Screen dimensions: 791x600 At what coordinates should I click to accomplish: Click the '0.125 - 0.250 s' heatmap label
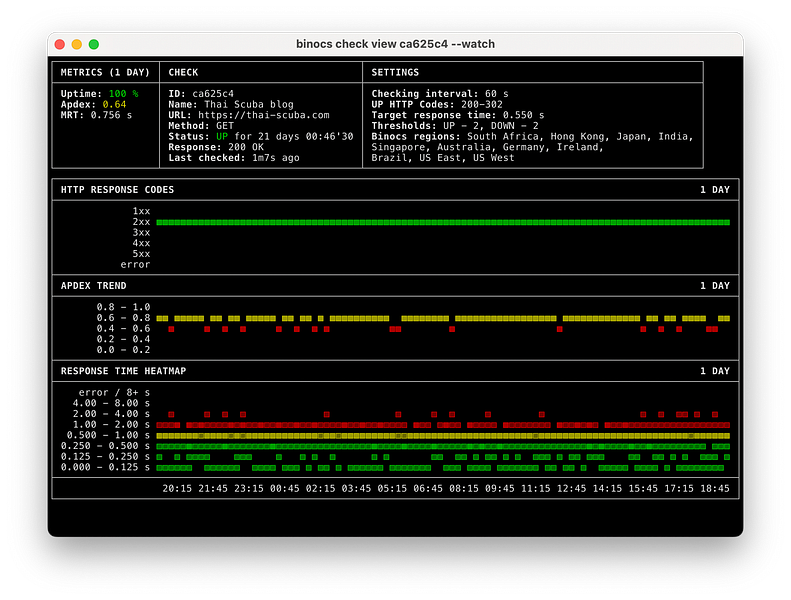105,456
